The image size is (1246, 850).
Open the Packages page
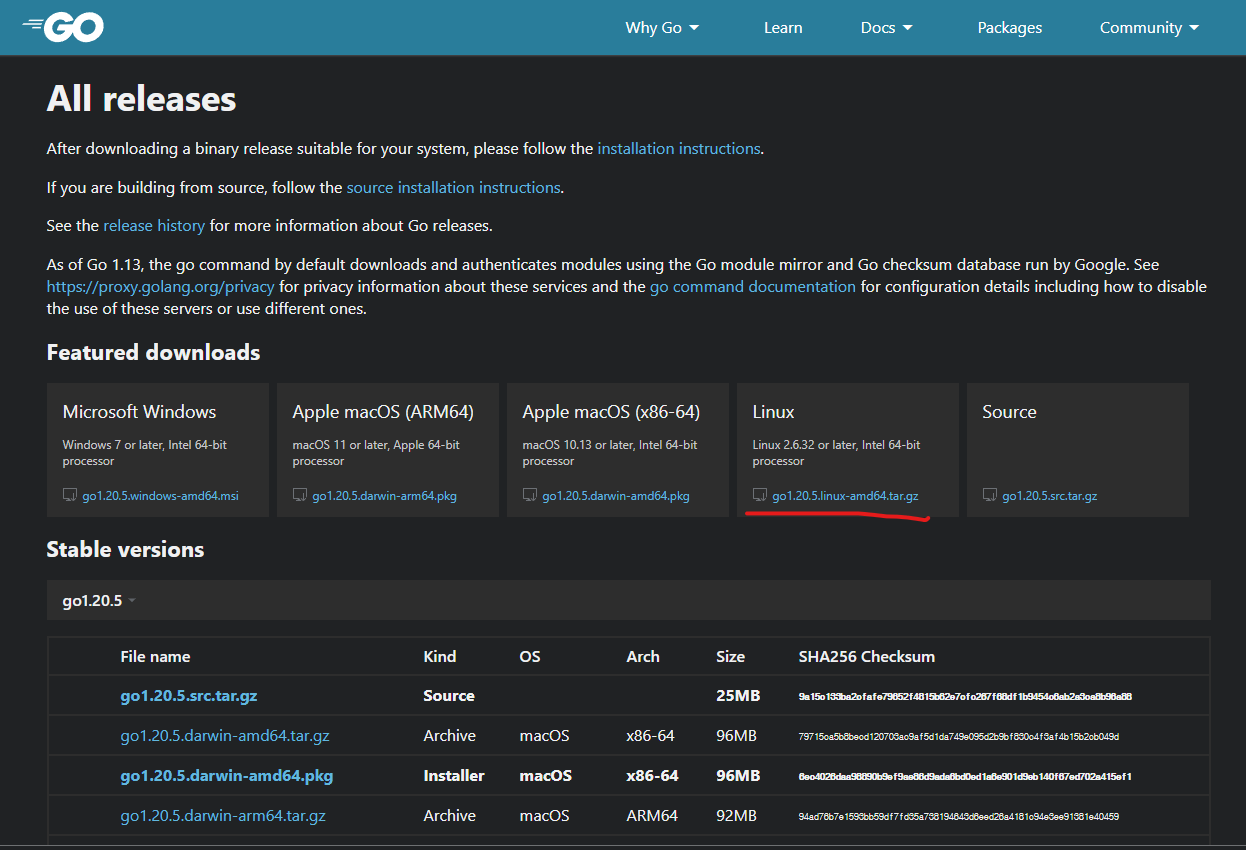[x=1010, y=28]
